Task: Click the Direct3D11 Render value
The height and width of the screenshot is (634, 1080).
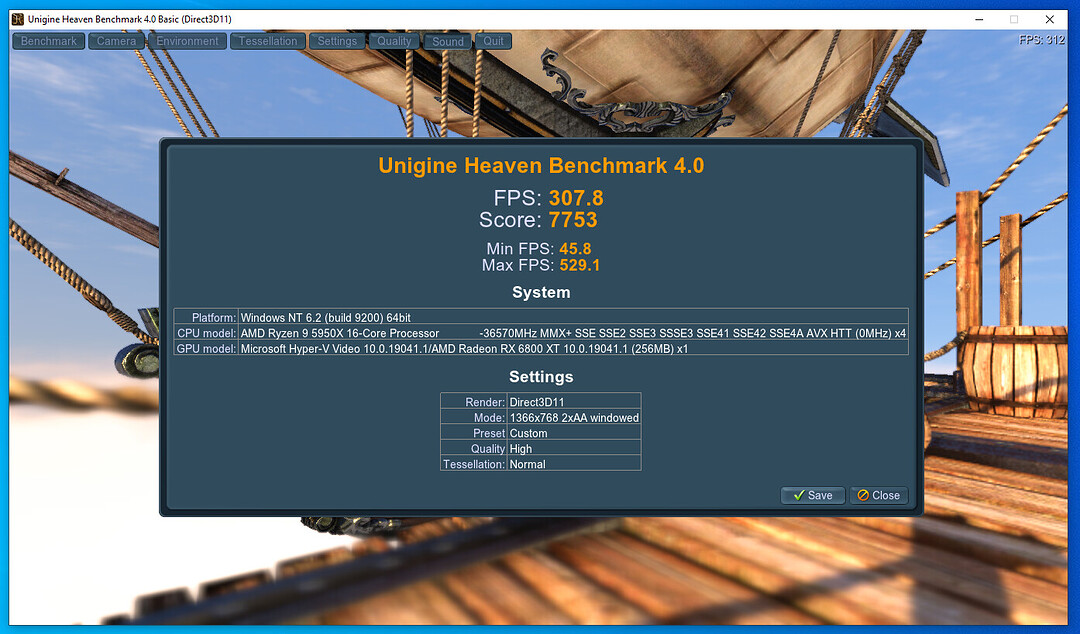Action: (537, 402)
